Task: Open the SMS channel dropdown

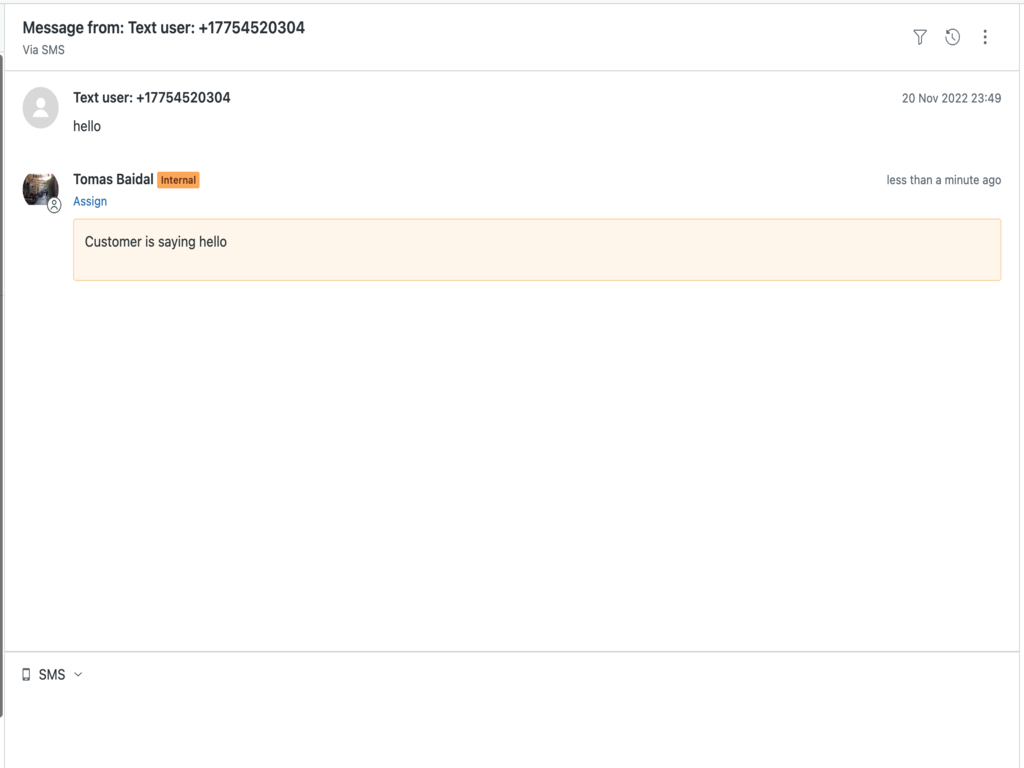Action: pos(52,675)
